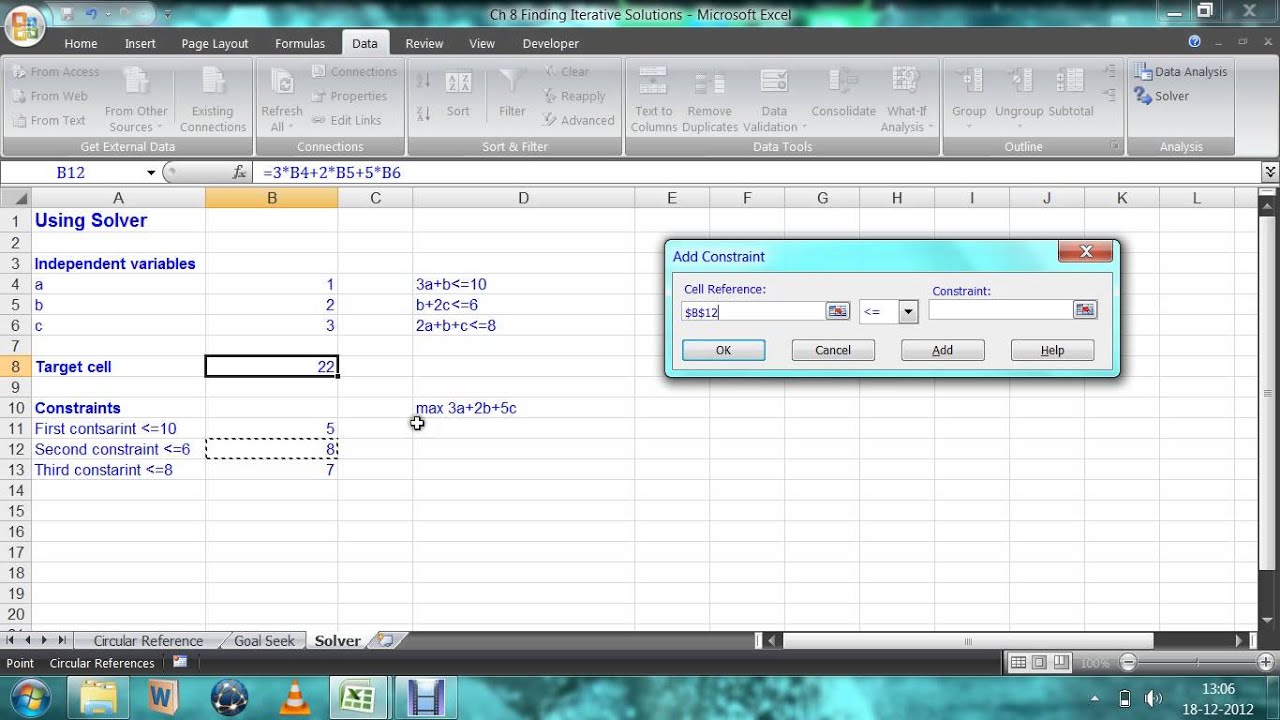Open the Sort dialog button
The height and width of the screenshot is (720, 1280).
(x=458, y=95)
